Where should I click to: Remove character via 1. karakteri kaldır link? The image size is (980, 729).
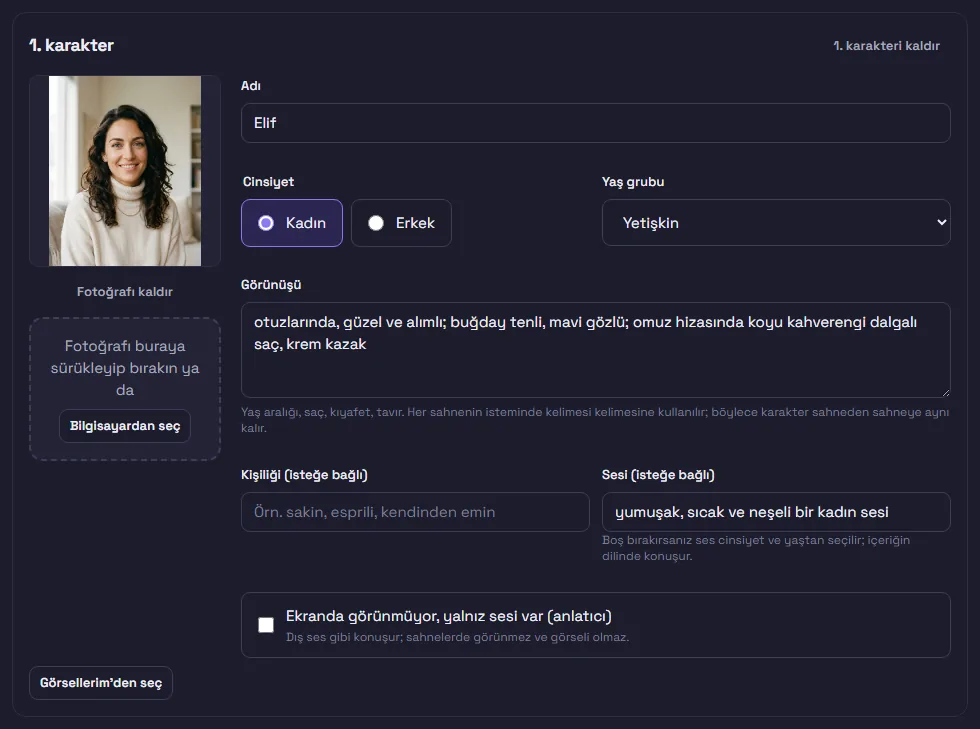[886, 46]
